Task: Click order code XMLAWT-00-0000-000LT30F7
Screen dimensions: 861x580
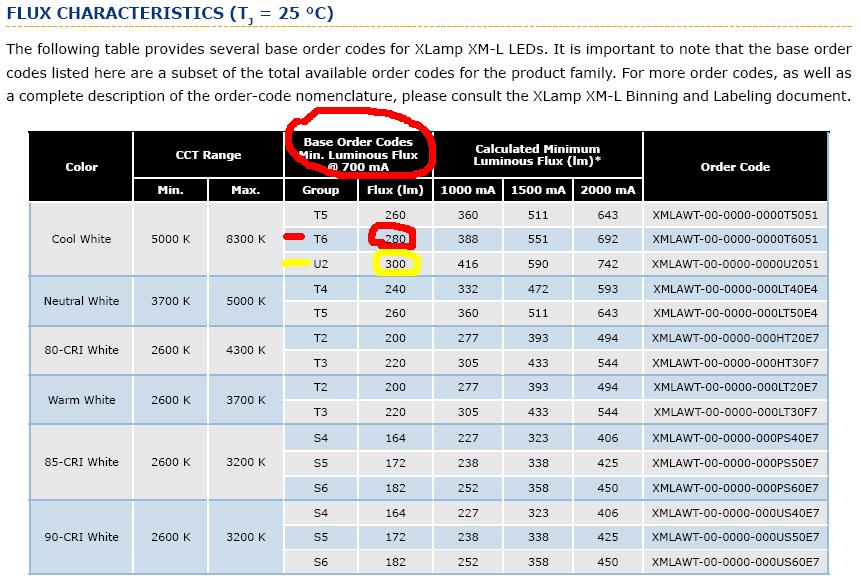Action: tap(735, 412)
